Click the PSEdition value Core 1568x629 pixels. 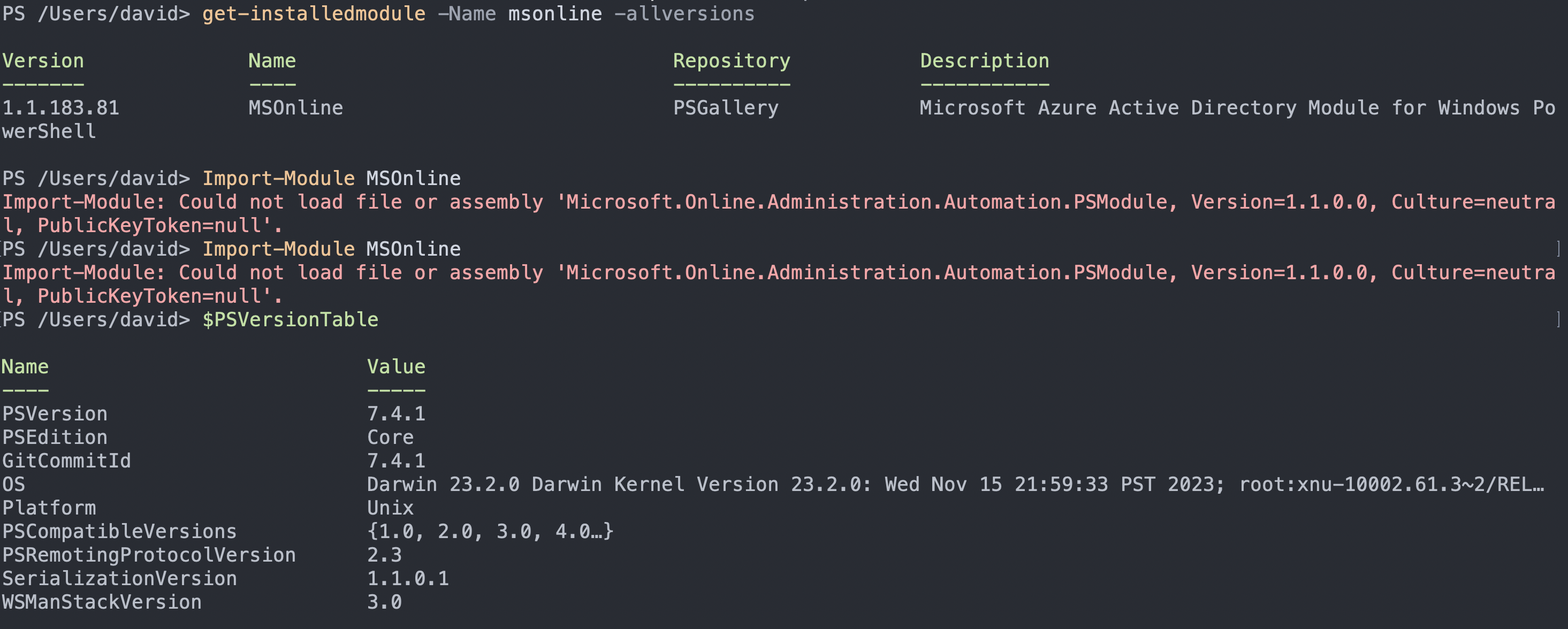390,438
